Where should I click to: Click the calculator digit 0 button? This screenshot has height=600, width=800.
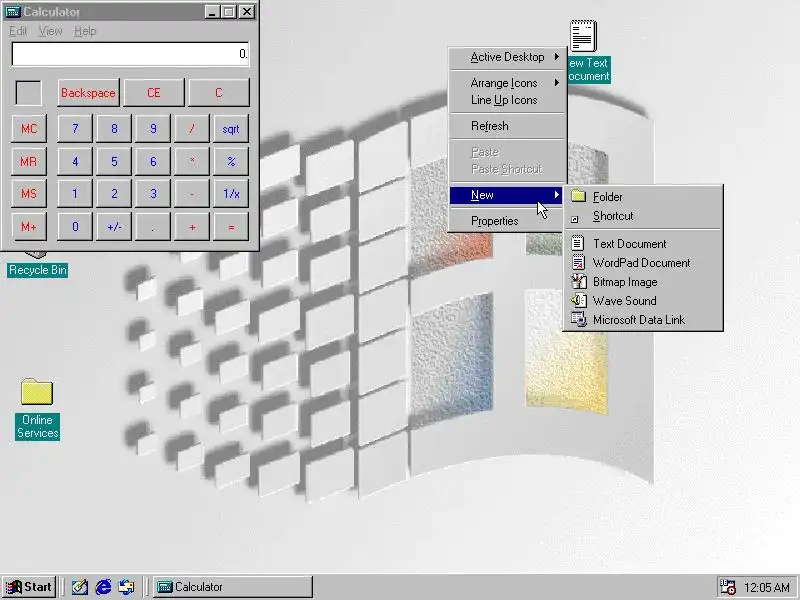click(75, 227)
